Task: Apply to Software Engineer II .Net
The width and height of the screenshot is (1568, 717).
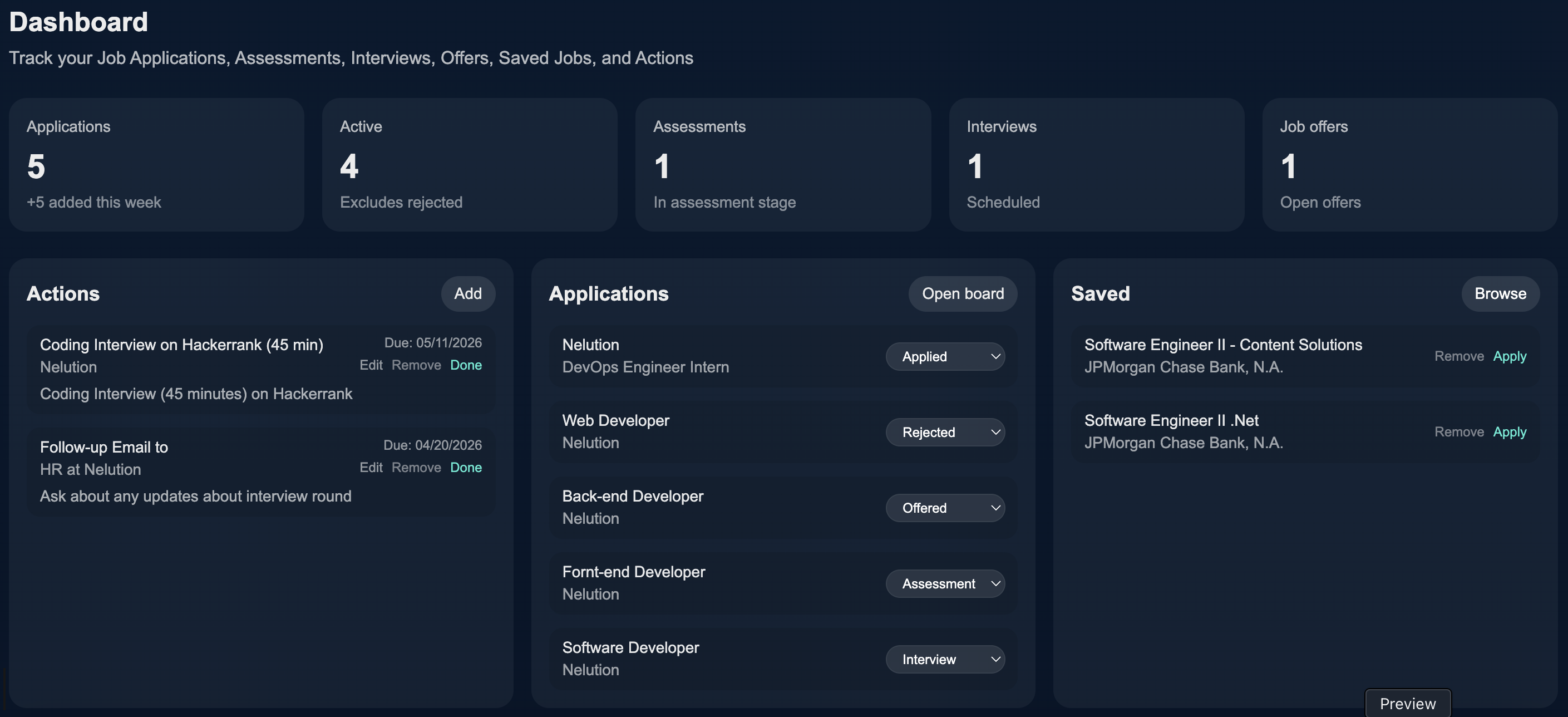Action: (x=1509, y=431)
